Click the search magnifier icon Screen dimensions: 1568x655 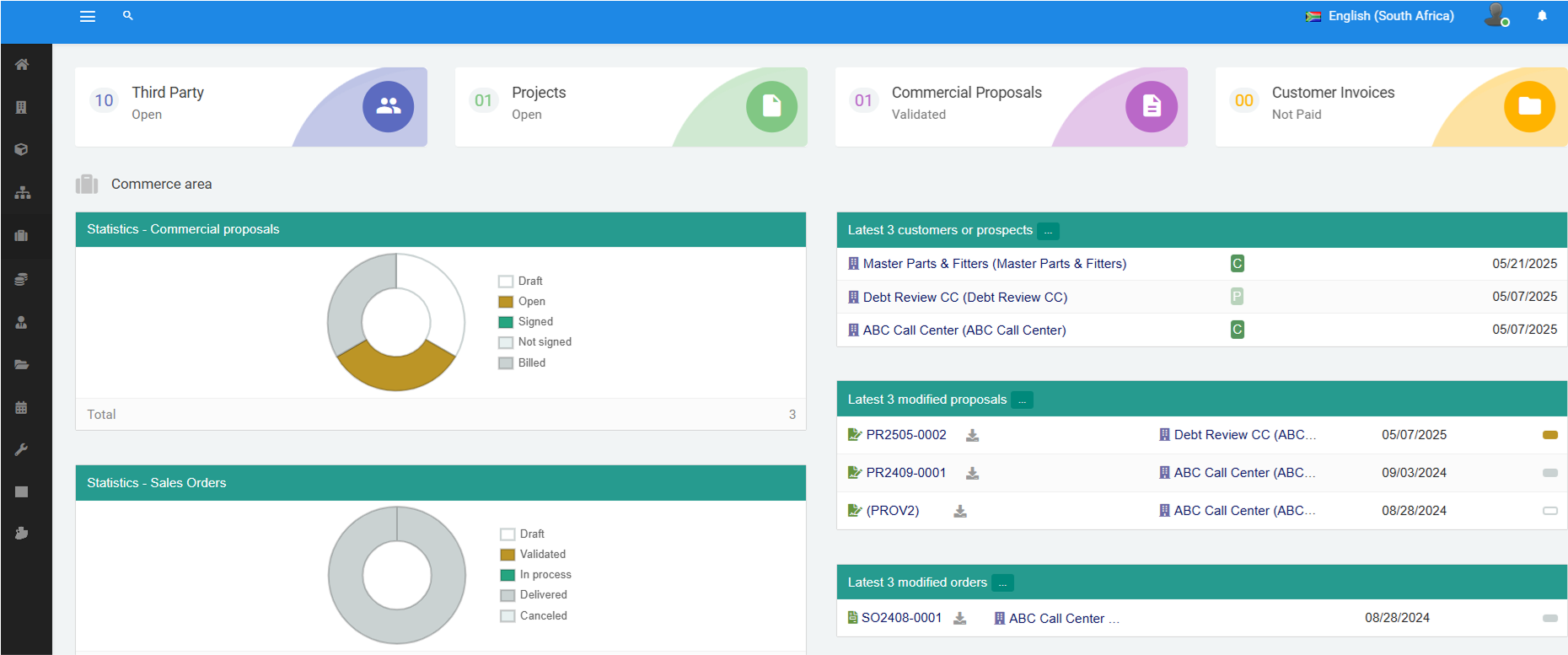128,15
